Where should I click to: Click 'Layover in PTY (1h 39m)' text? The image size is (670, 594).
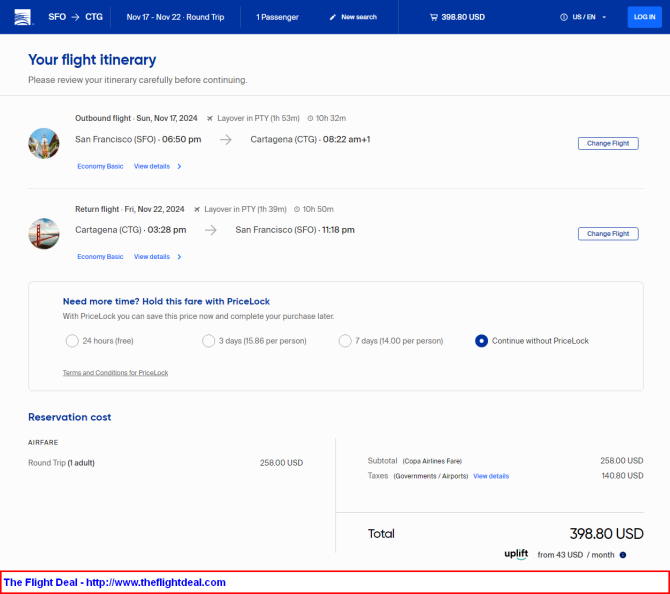pos(245,209)
